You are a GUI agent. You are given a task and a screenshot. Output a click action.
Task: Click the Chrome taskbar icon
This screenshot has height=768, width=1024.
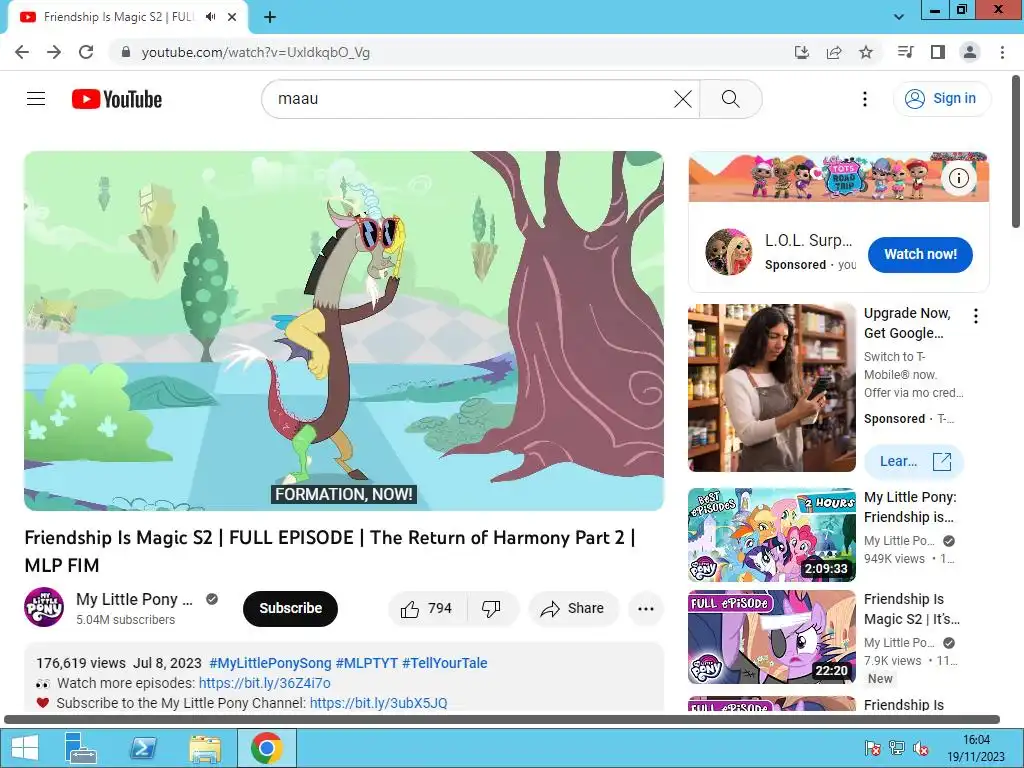point(266,748)
